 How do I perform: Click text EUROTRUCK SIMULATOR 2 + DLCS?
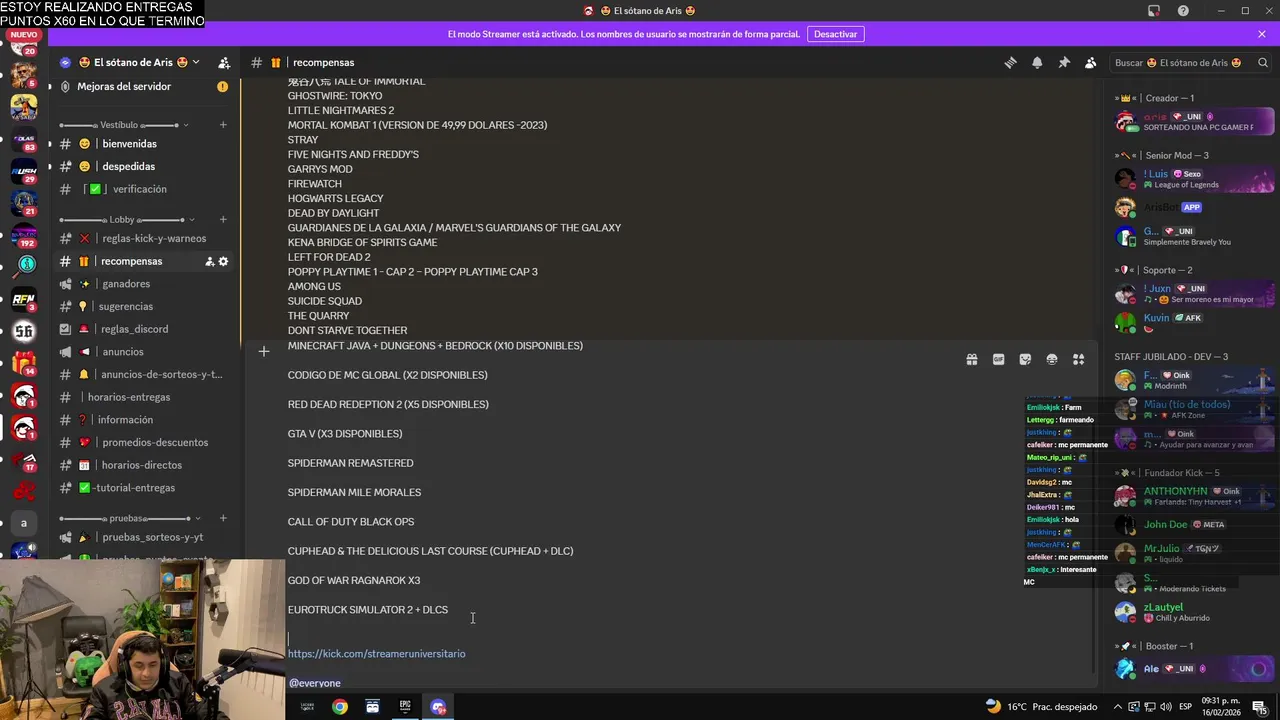point(368,610)
